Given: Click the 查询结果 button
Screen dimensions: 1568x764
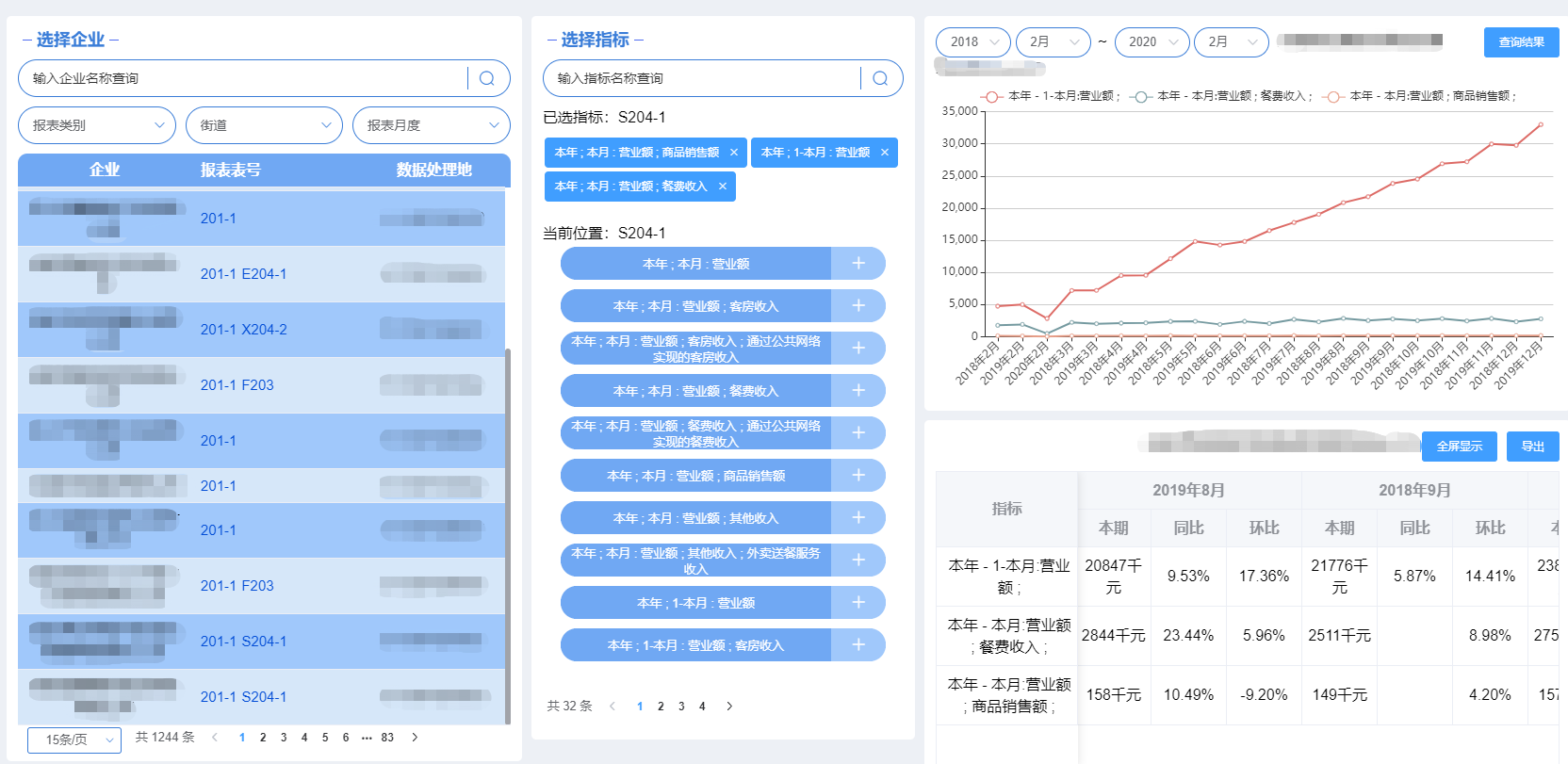Looking at the screenshot, I should pyautogui.click(x=1521, y=42).
